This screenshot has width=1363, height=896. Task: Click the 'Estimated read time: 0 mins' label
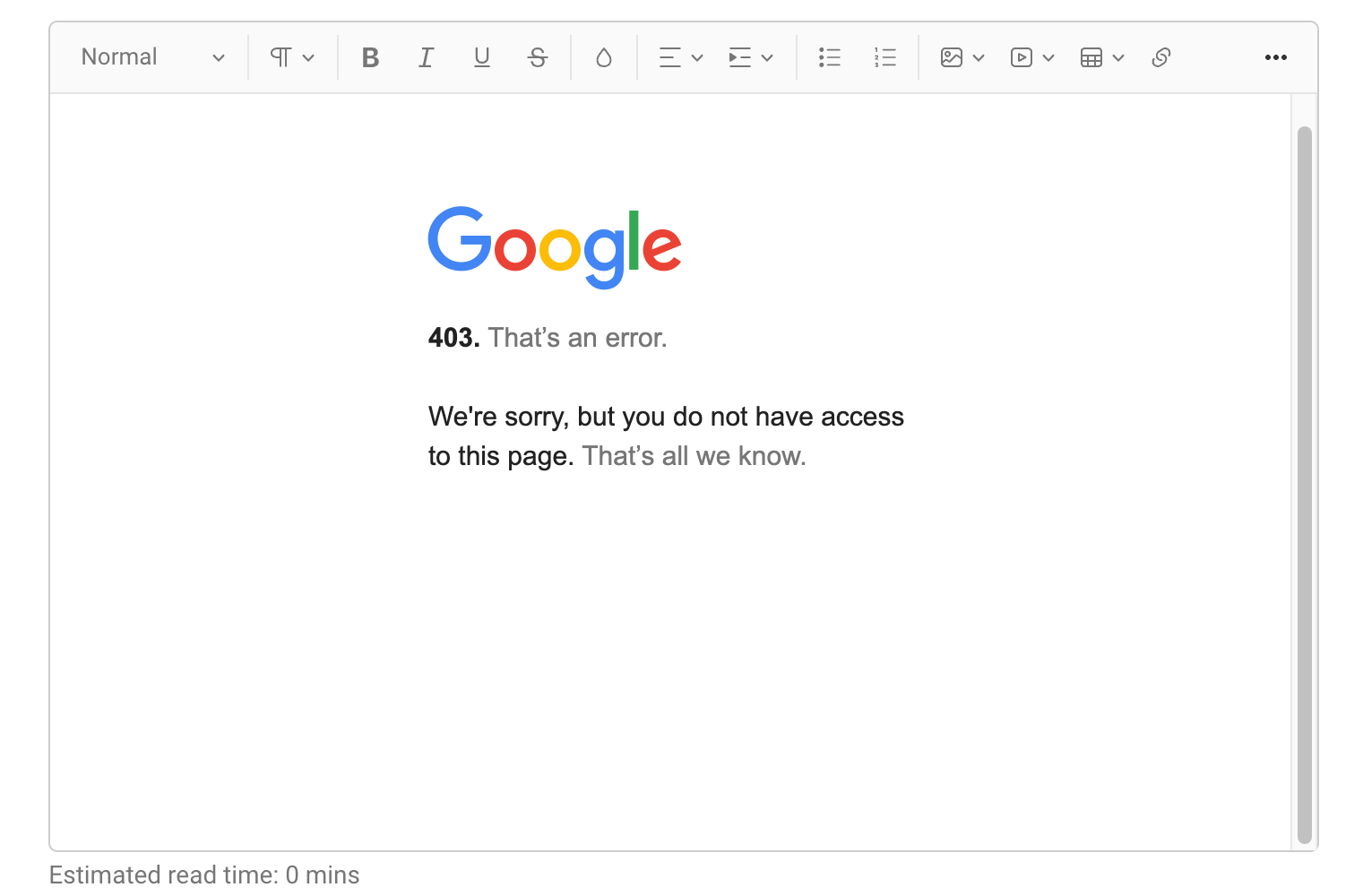point(204,874)
